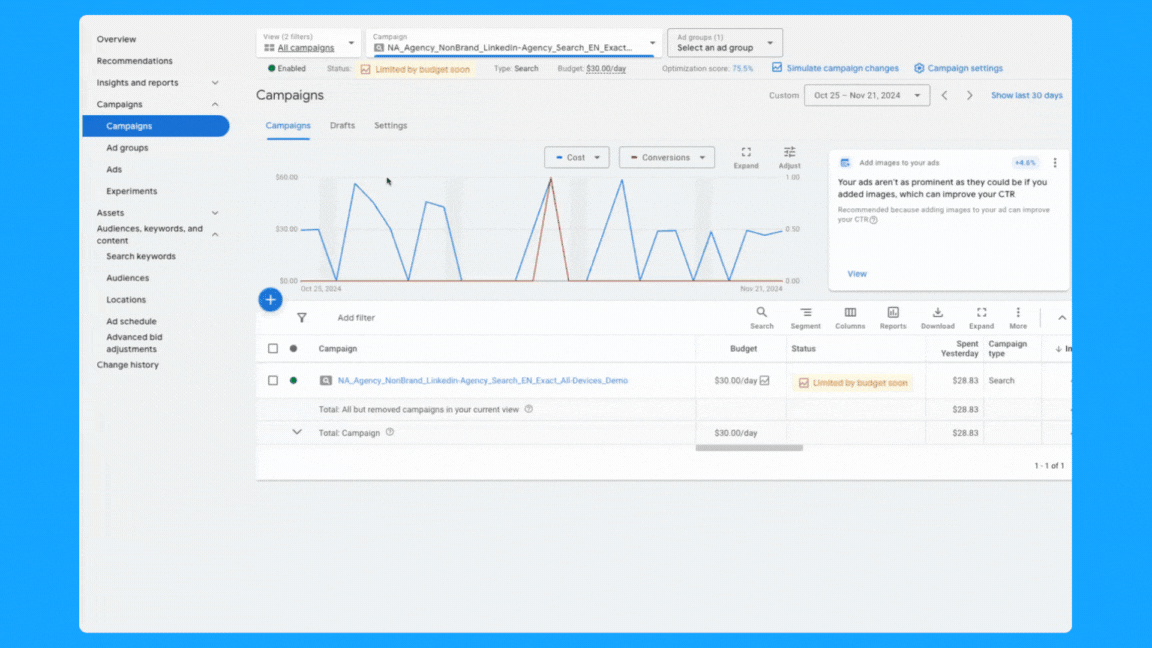Click the Simulate campaign changes icon
The image size is (1152, 648).
(777, 68)
